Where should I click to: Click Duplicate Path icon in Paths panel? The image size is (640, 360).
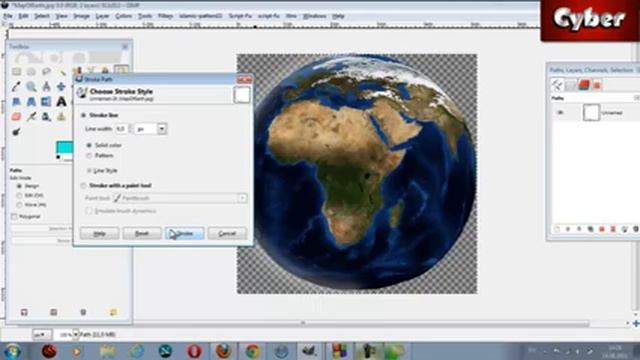click(591, 229)
